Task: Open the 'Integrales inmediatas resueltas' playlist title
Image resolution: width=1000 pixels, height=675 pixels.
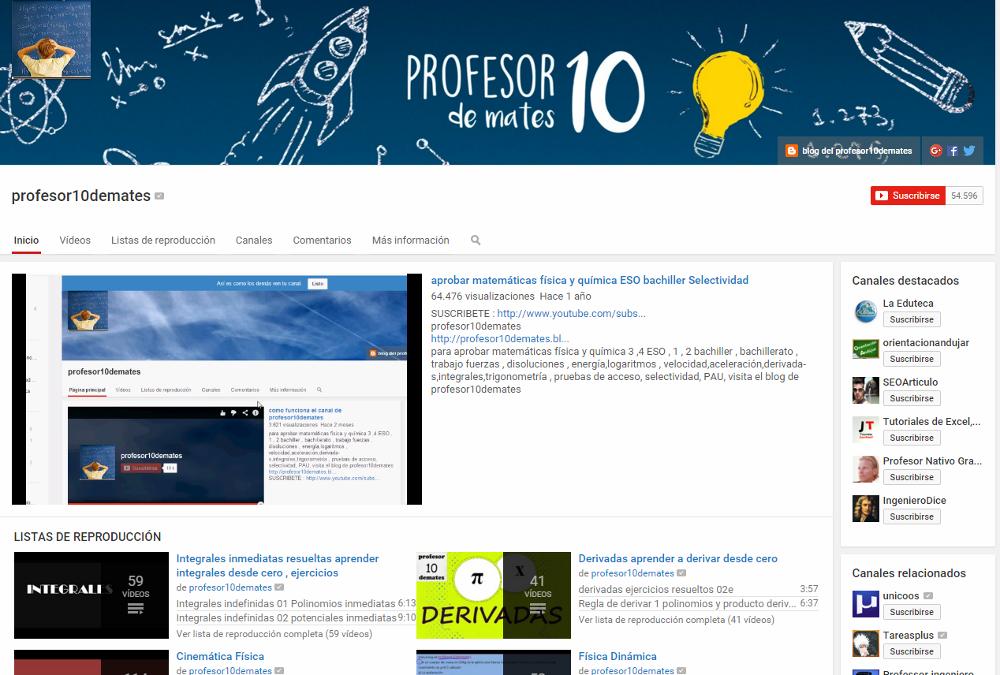Action: pos(277,566)
